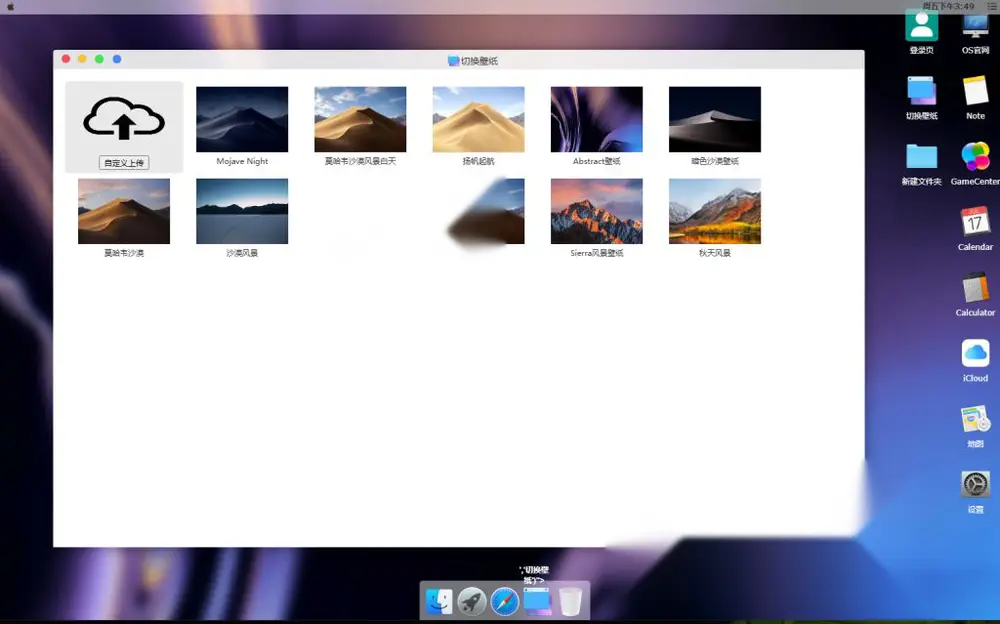
Task: Apply the 秋天风景 autumn wallpaper thumbnail
Action: coord(715,211)
